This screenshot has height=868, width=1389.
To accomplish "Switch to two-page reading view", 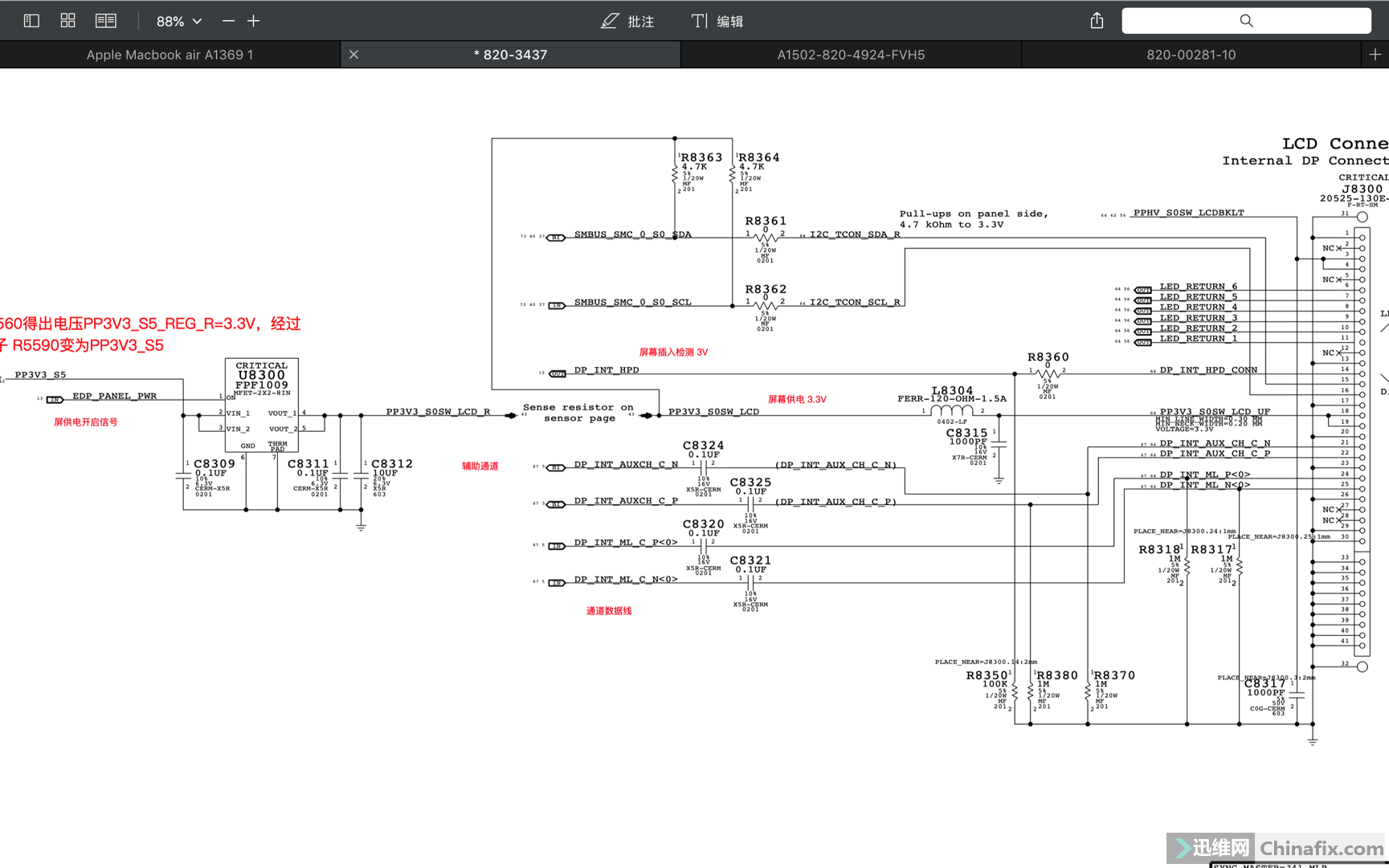I will point(105,21).
